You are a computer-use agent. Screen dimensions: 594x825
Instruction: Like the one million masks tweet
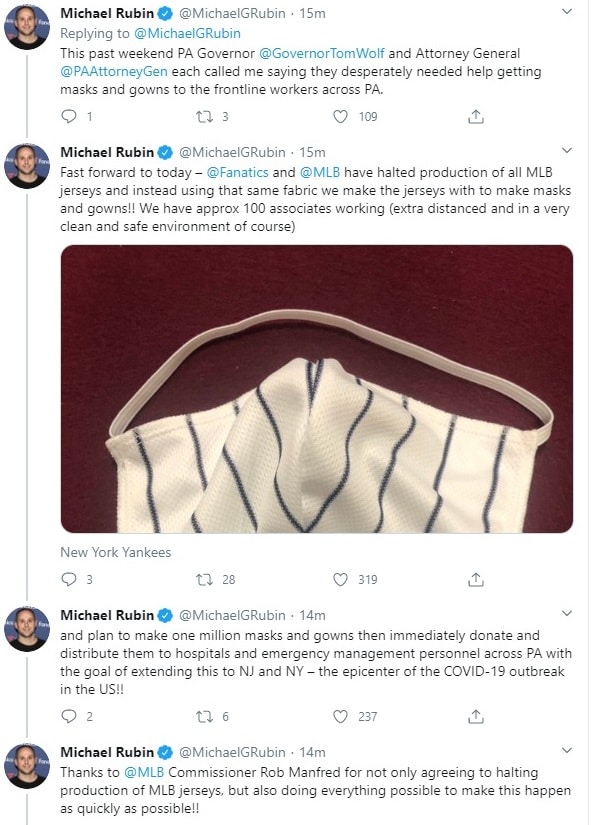pos(340,716)
